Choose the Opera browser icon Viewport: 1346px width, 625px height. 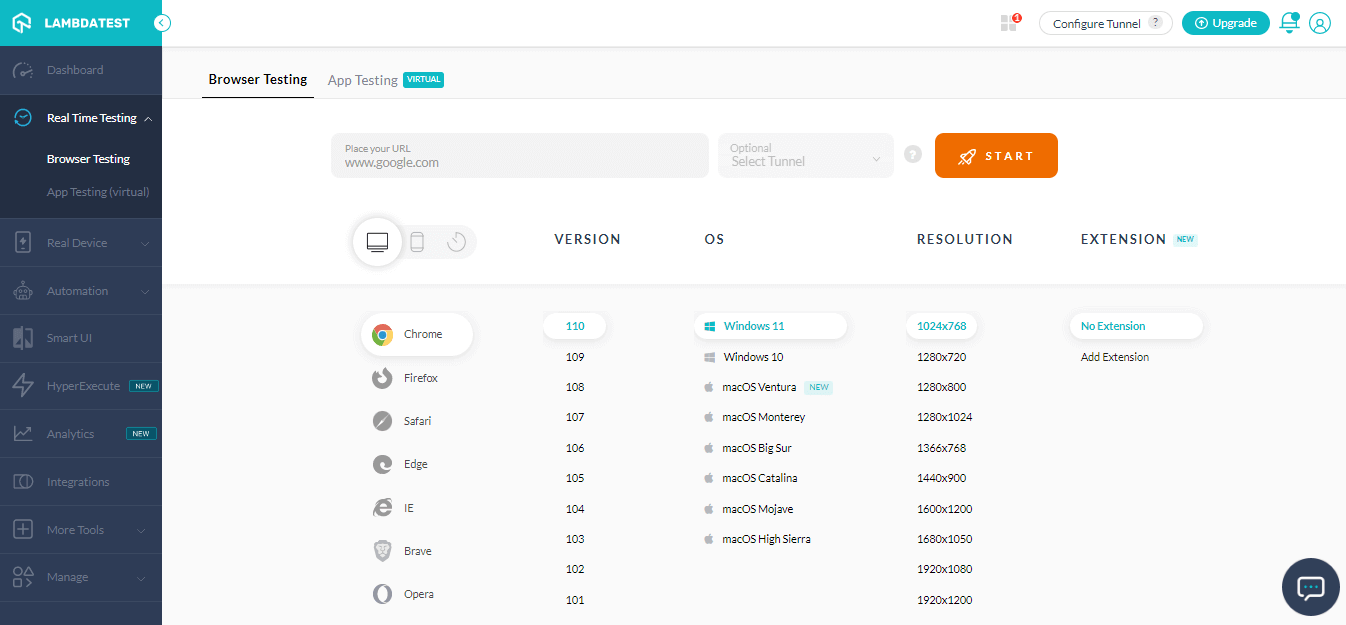(x=383, y=593)
